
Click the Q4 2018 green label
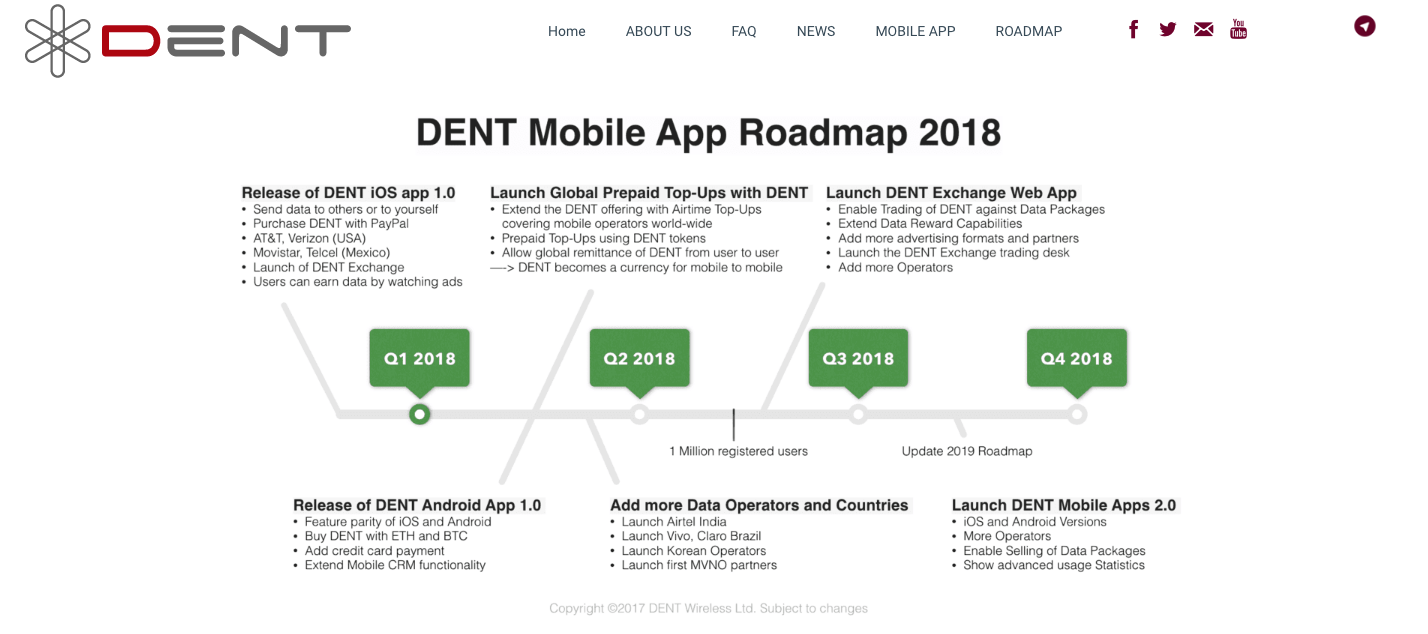coord(1077,358)
